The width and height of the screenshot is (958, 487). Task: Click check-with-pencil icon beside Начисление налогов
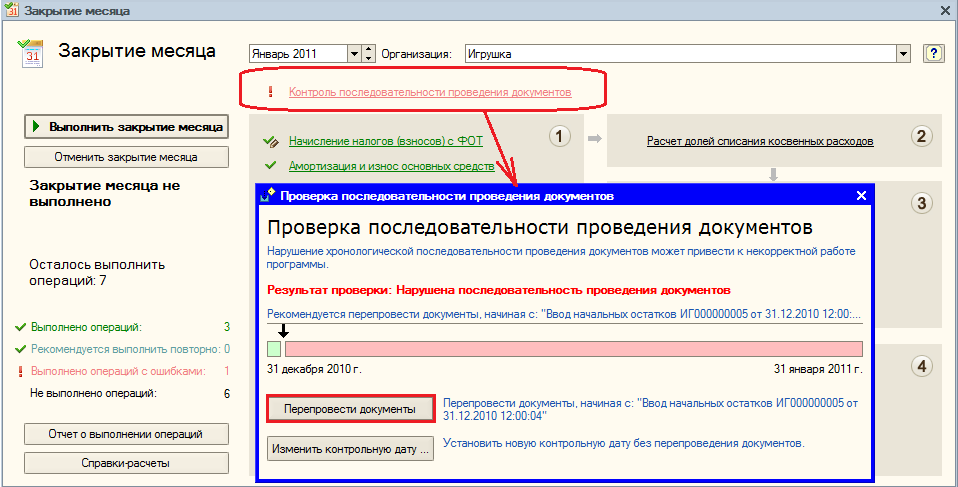pyautogui.click(x=271, y=142)
